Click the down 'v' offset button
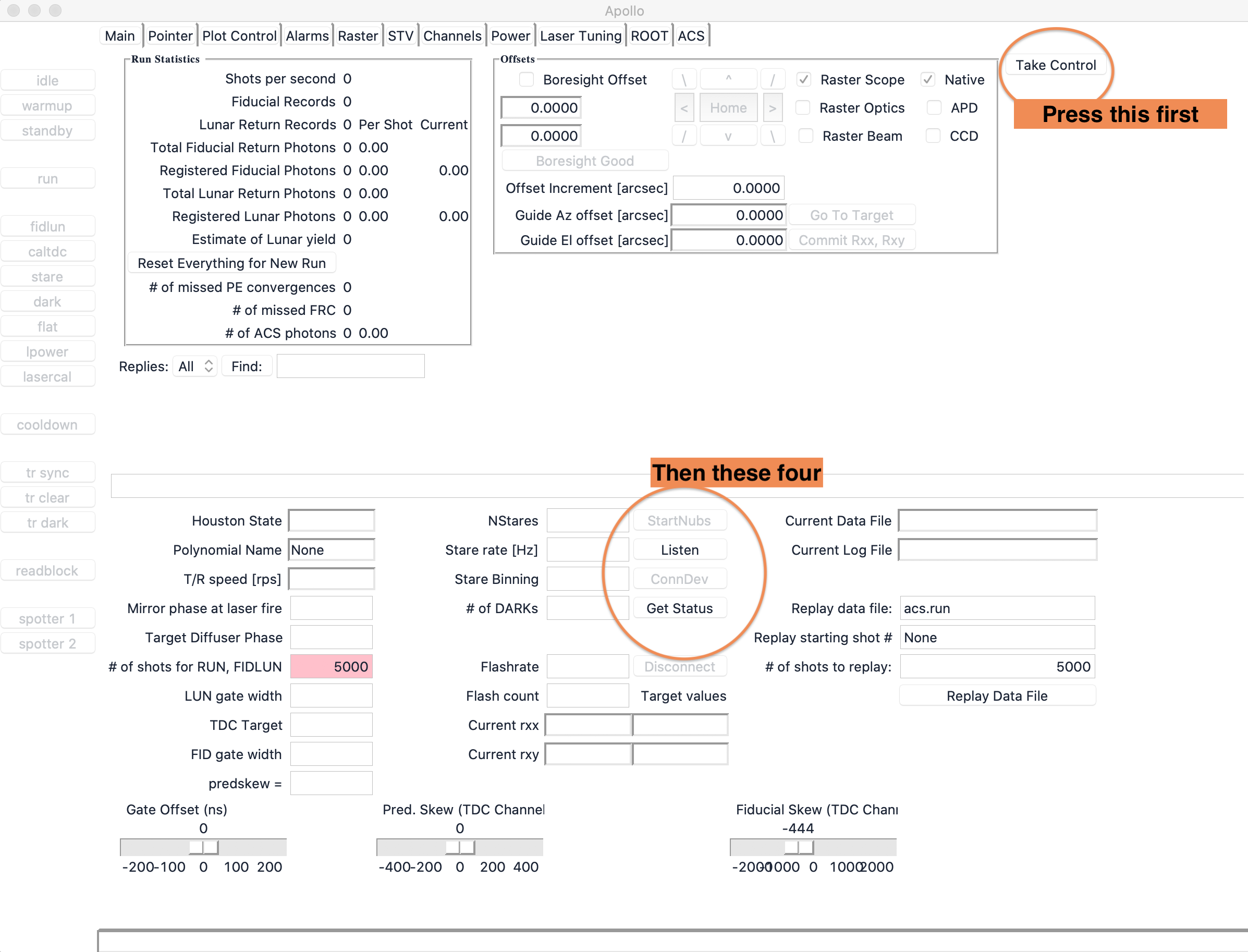Image resolution: width=1248 pixels, height=952 pixels. tap(728, 136)
